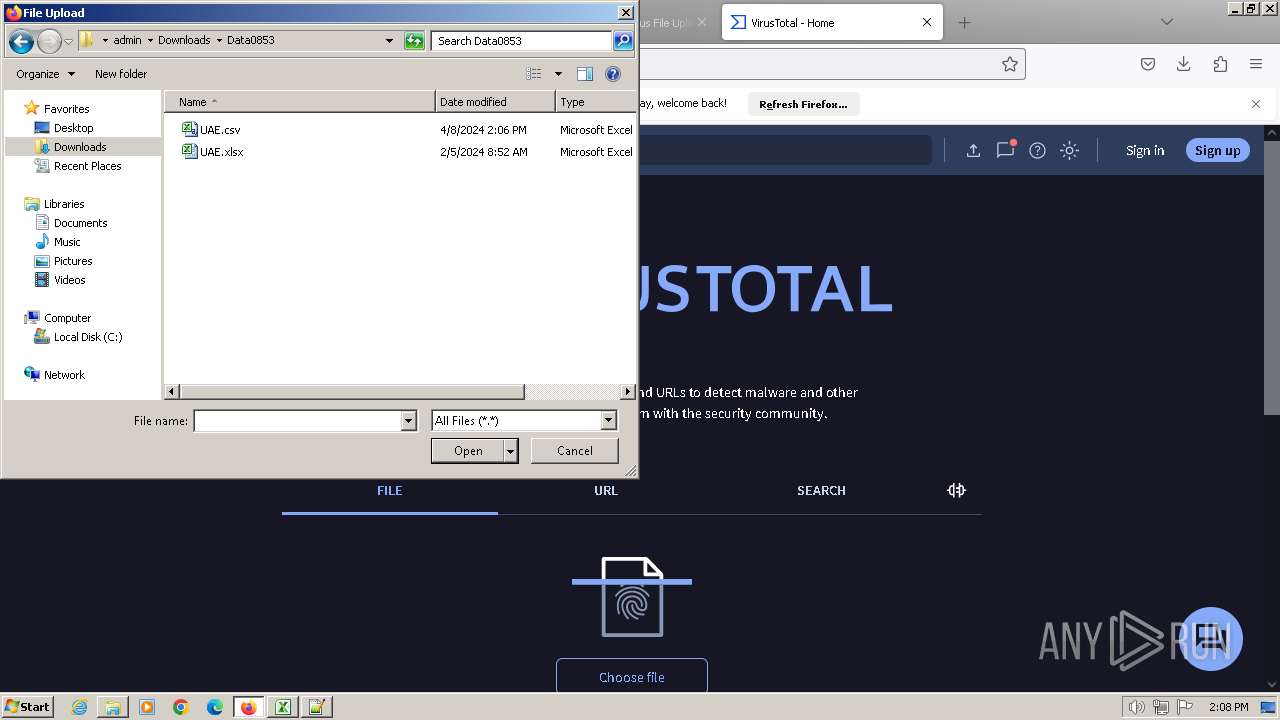Sort by Date modified column header
1280x720 pixels.
495,102
